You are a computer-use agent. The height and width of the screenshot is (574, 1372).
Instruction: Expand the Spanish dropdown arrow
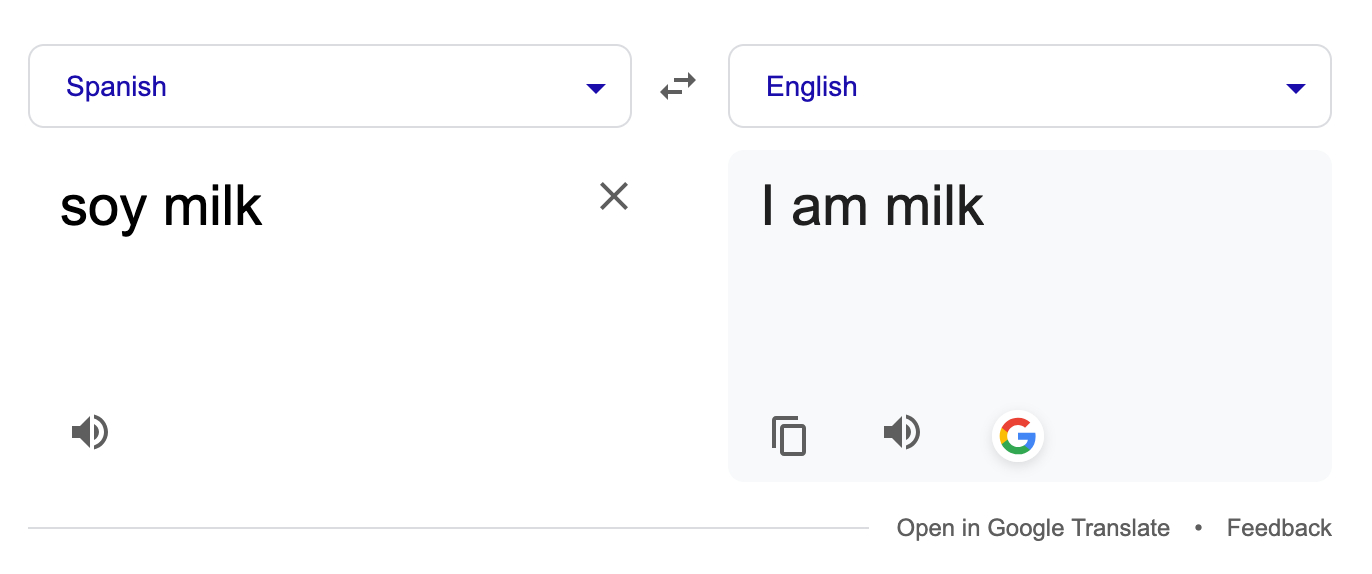click(x=596, y=88)
